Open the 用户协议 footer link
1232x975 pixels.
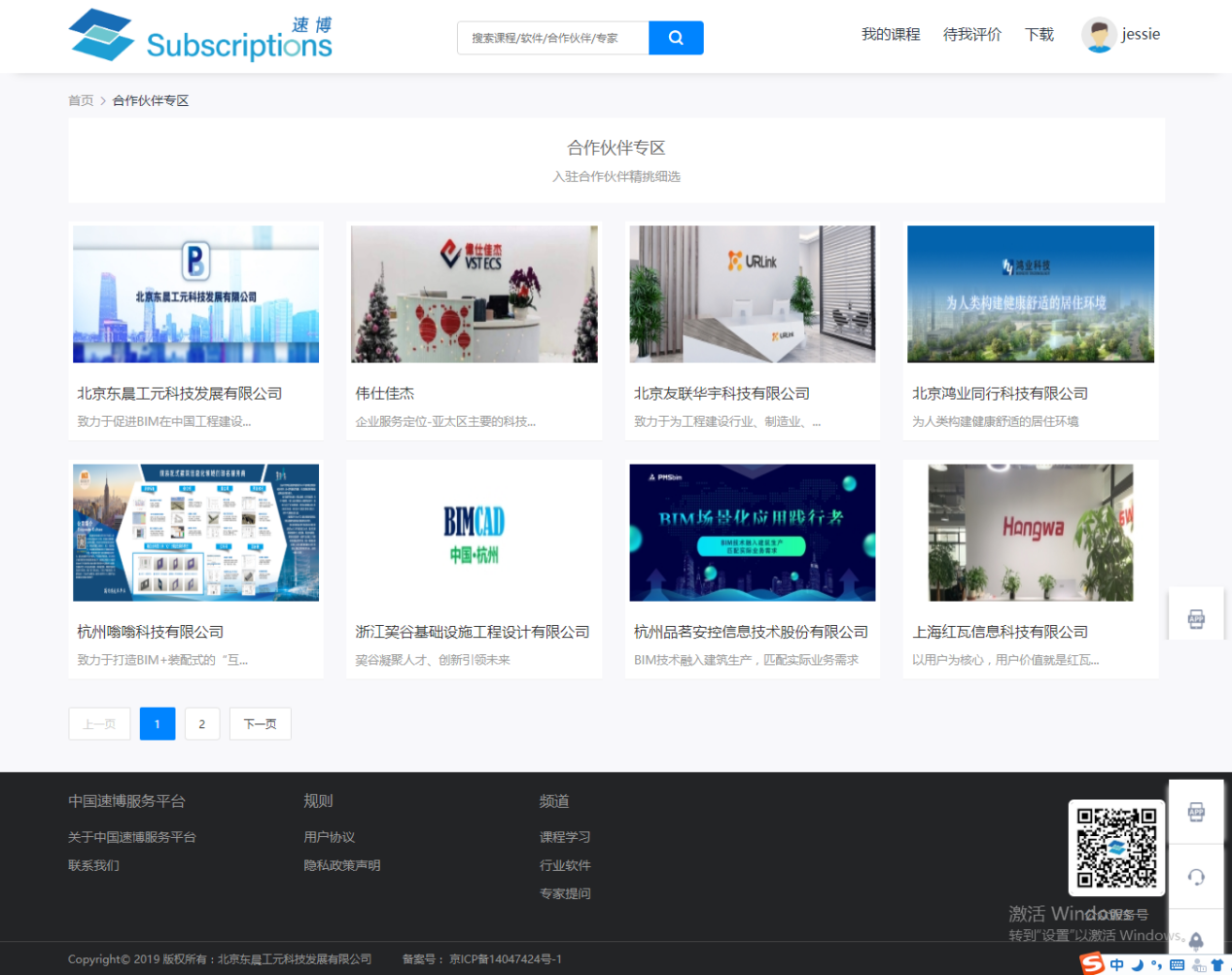point(329,837)
